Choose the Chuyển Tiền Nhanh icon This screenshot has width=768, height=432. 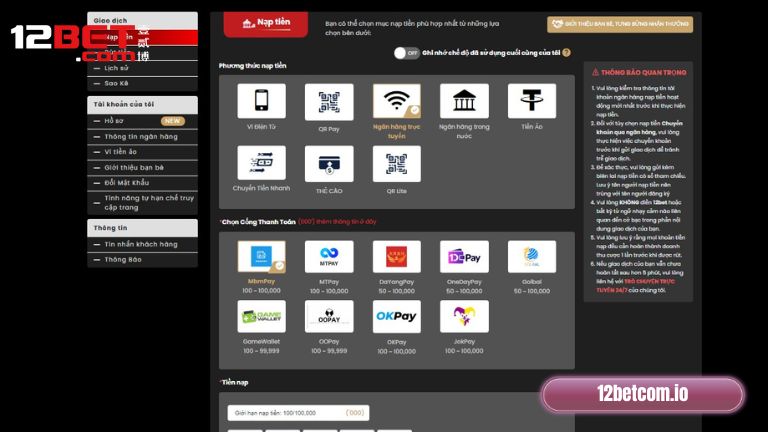pos(261,163)
